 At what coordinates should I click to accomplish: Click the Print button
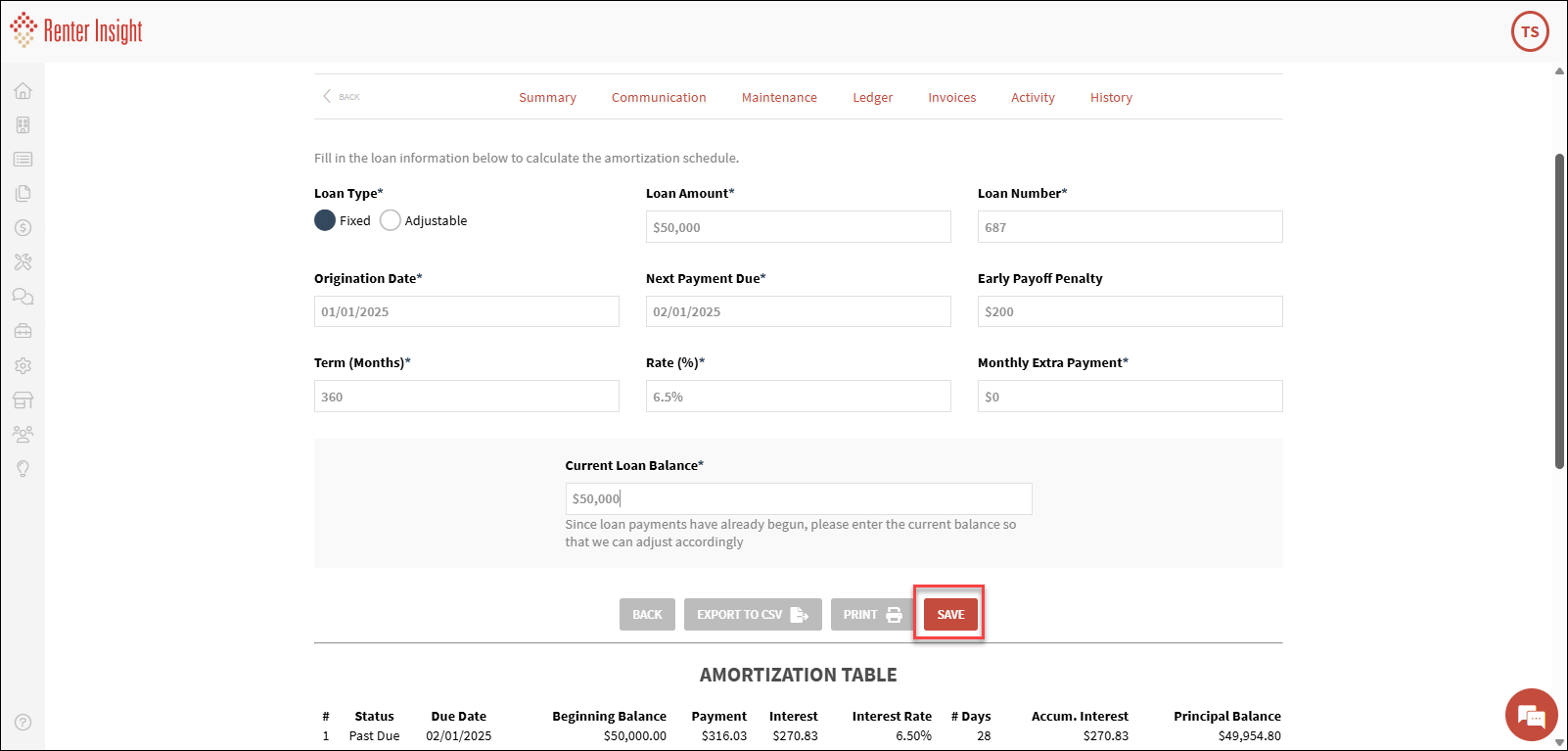[x=871, y=614]
